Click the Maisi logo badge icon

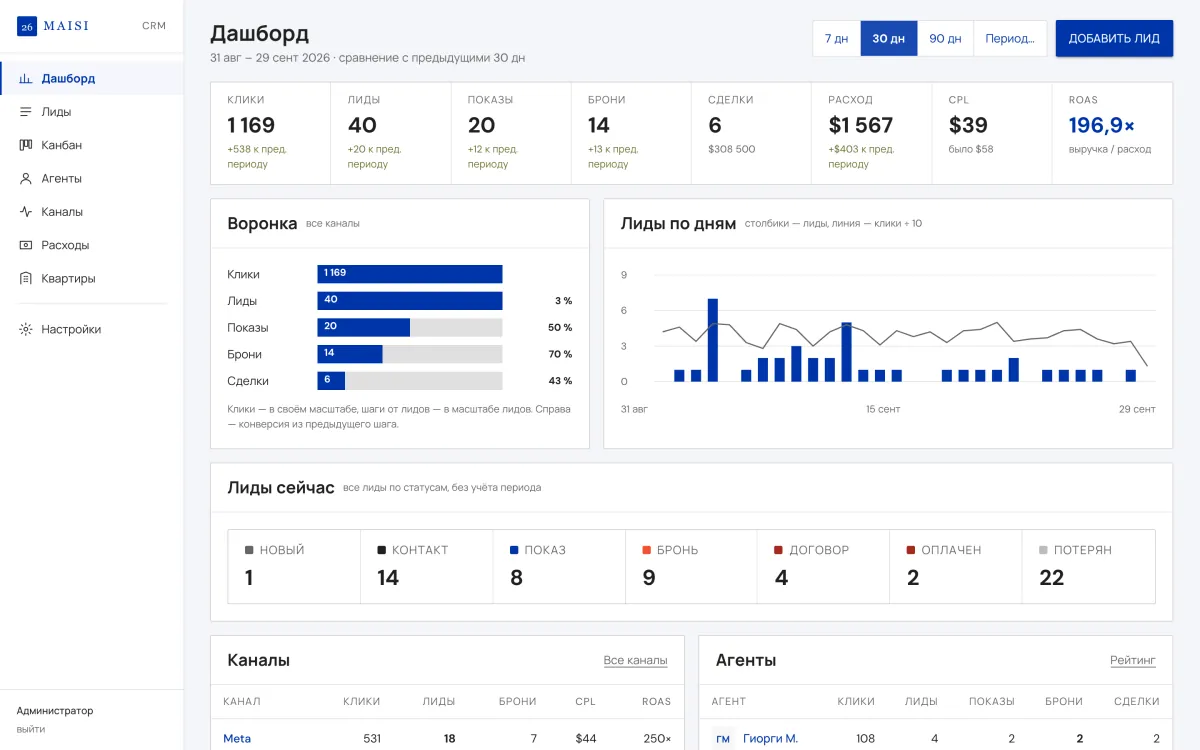[x=27, y=26]
